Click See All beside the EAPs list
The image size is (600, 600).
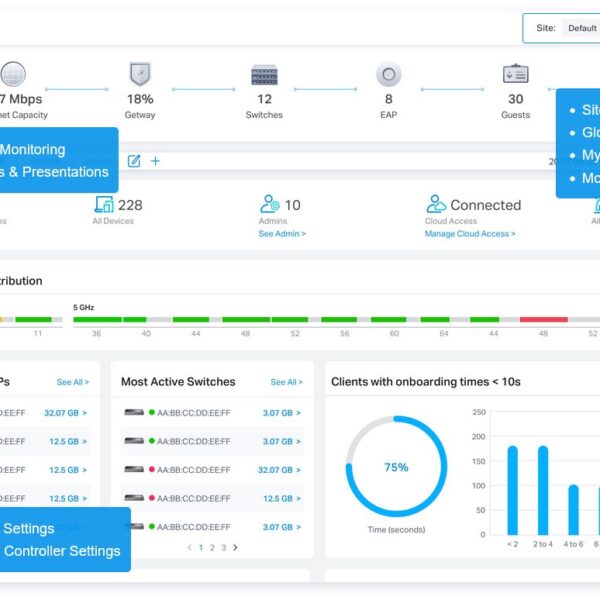[x=73, y=382]
